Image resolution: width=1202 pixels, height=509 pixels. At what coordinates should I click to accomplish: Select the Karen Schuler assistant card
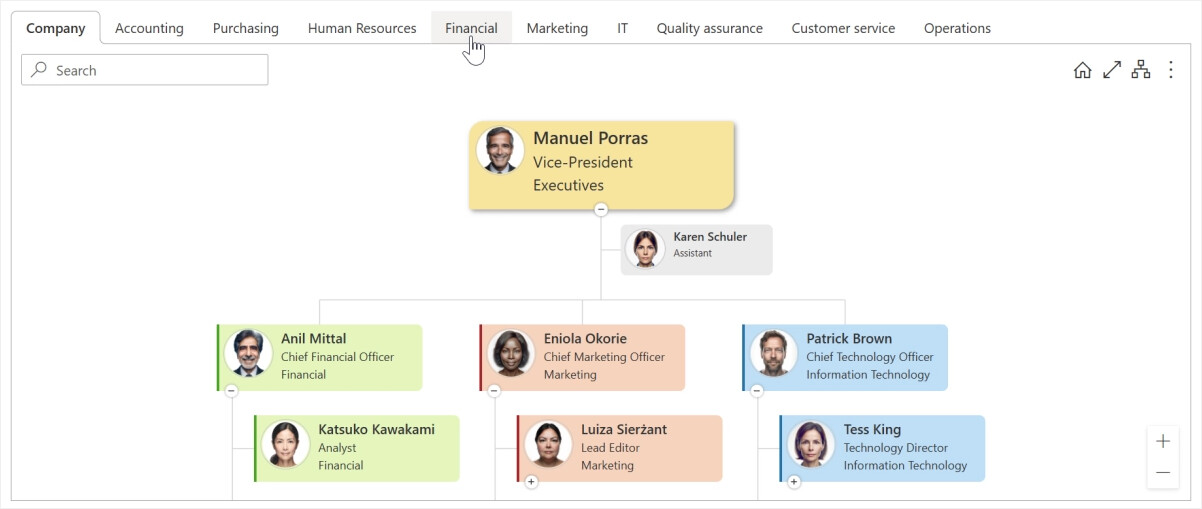(697, 250)
